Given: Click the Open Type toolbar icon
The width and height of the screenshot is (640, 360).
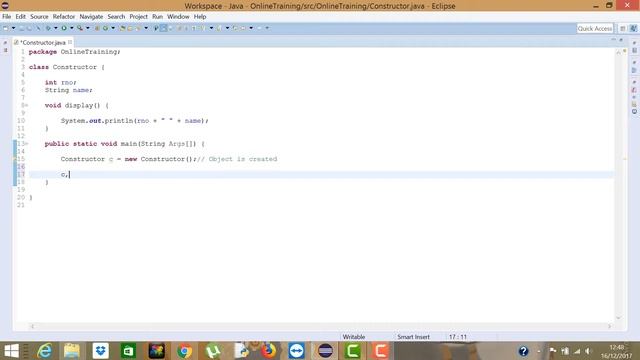Looking at the screenshot, I should (x=122, y=28).
